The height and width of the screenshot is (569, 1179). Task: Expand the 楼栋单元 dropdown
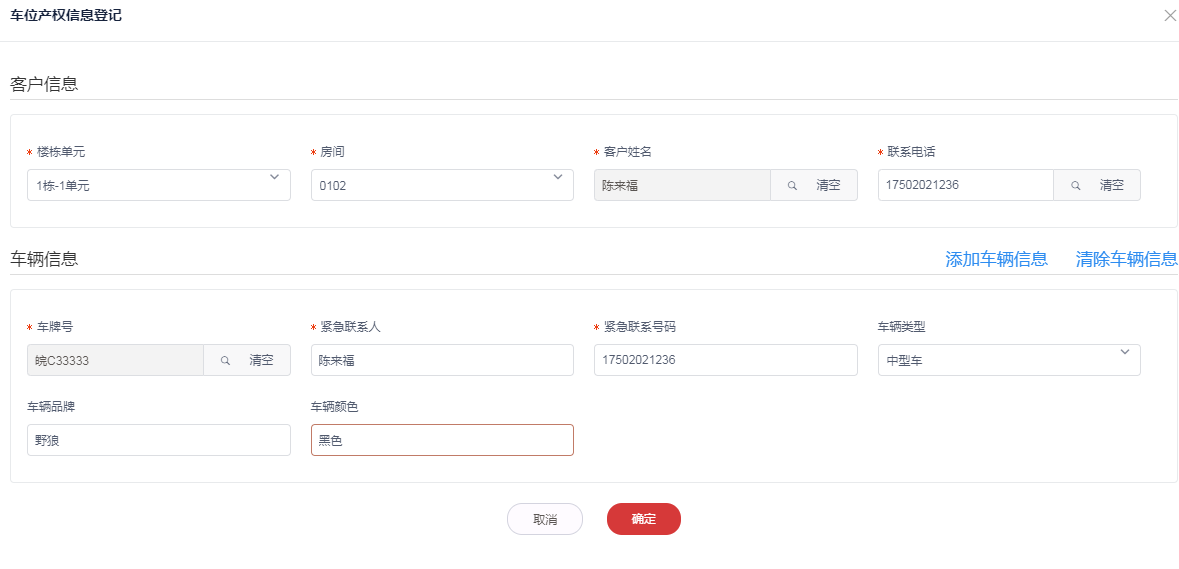[274, 179]
